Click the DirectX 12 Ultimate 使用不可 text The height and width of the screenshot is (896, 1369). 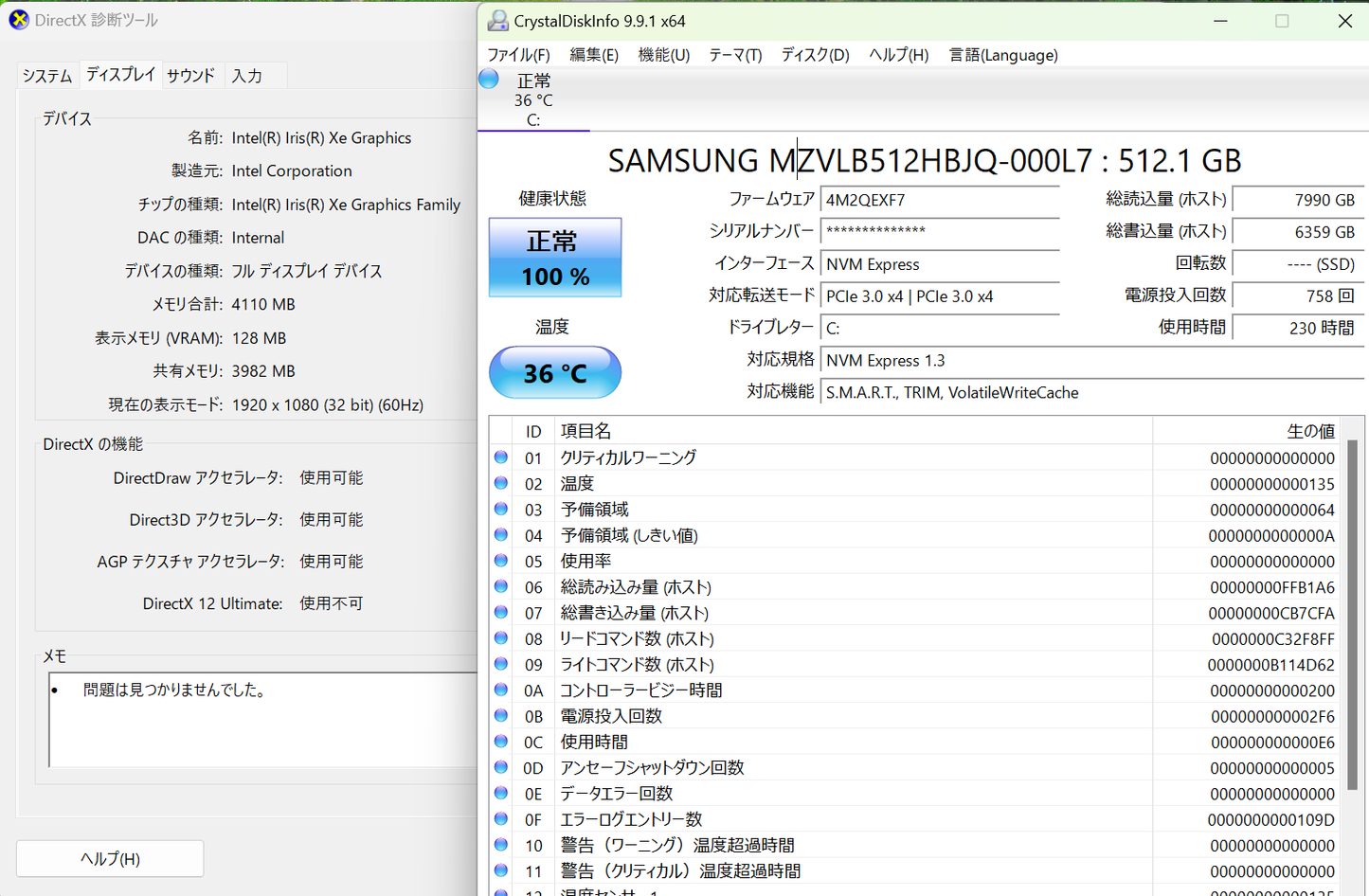(x=331, y=604)
